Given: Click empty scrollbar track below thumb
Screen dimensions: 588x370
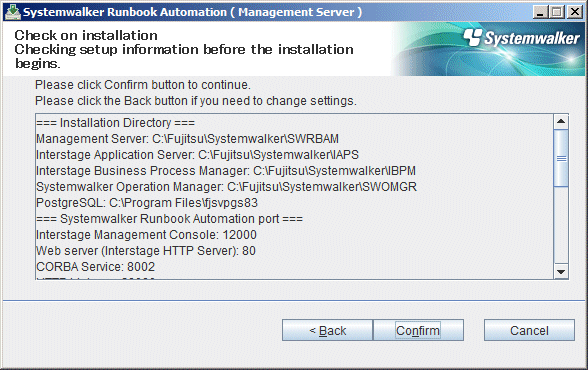Looking at the screenshot, I should coord(561,225).
